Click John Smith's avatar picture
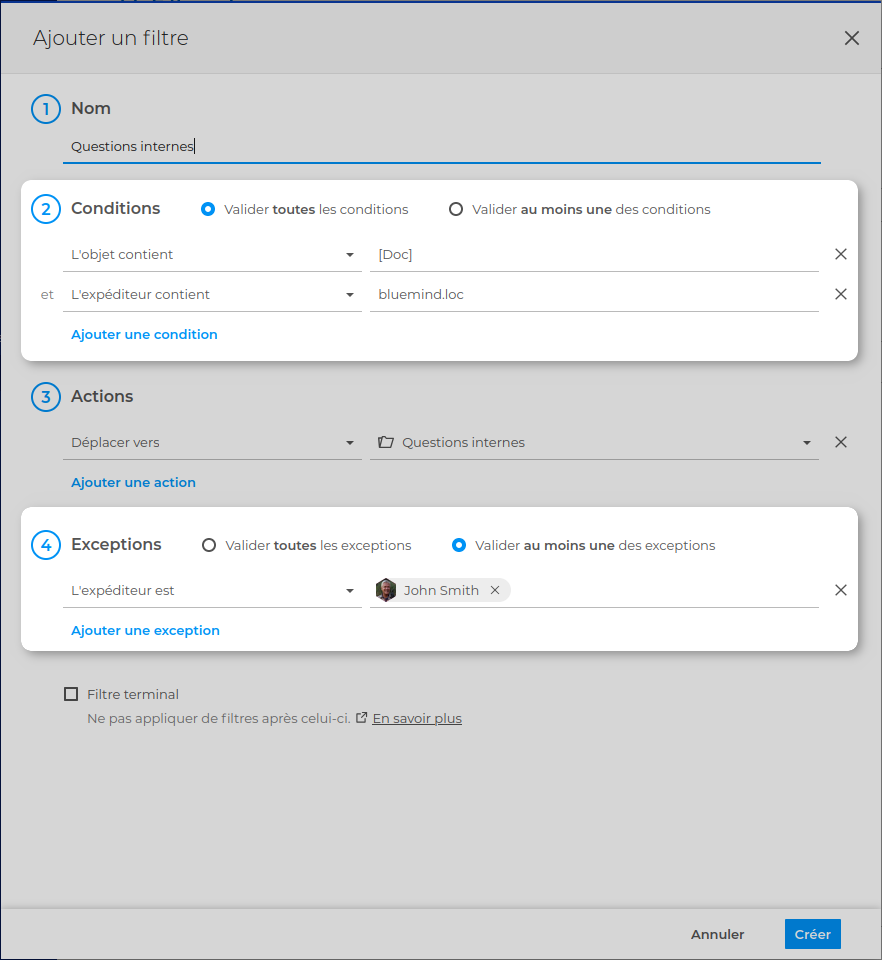 [x=386, y=590]
